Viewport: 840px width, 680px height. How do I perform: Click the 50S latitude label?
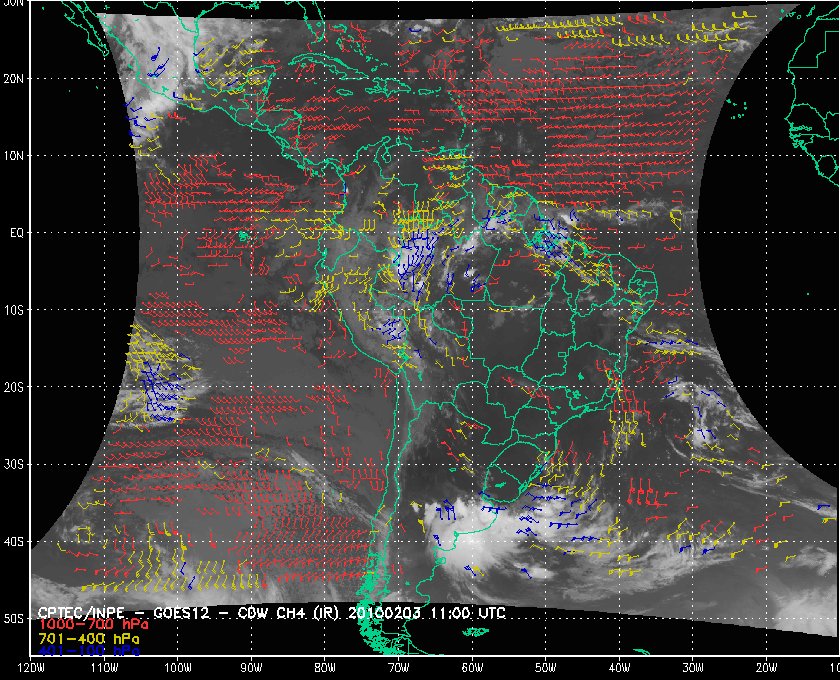coord(13,618)
